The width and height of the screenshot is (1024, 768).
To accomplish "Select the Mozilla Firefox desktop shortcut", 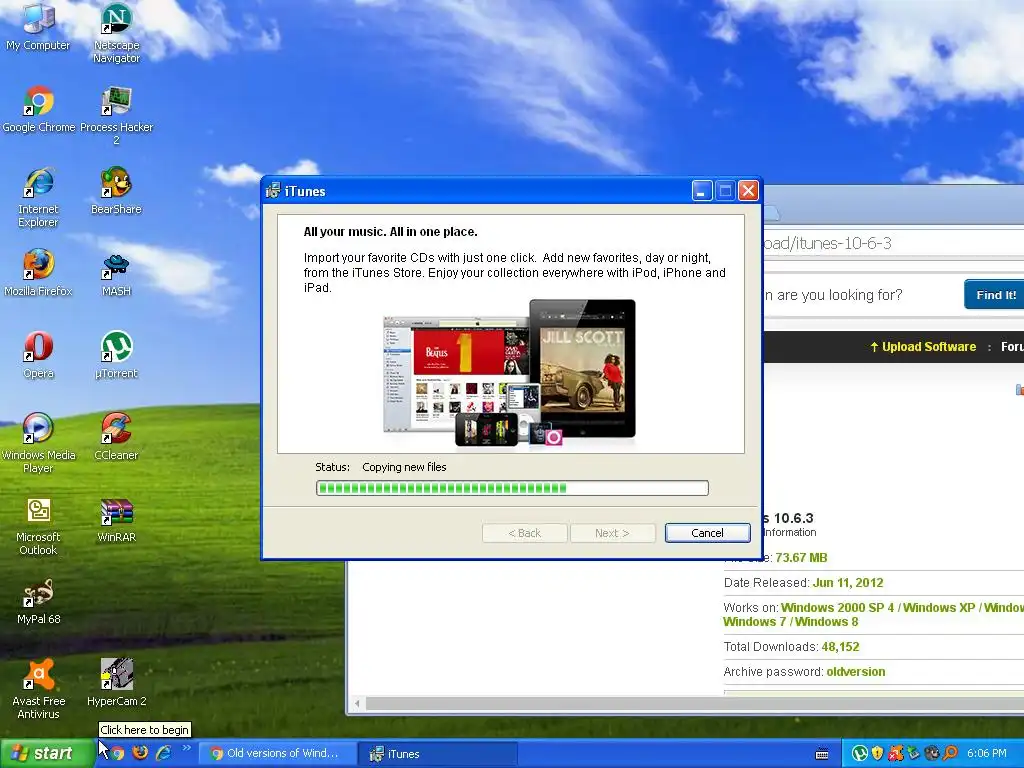I will point(38,273).
